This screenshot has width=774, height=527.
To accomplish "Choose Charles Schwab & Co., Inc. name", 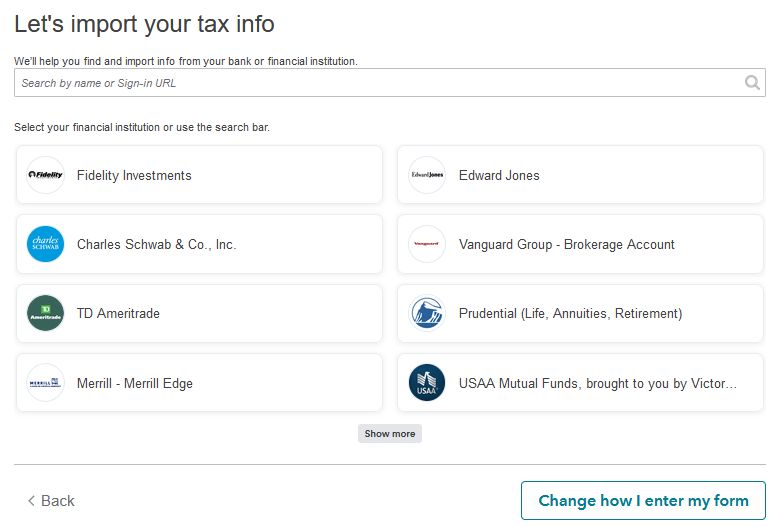I will point(156,245).
